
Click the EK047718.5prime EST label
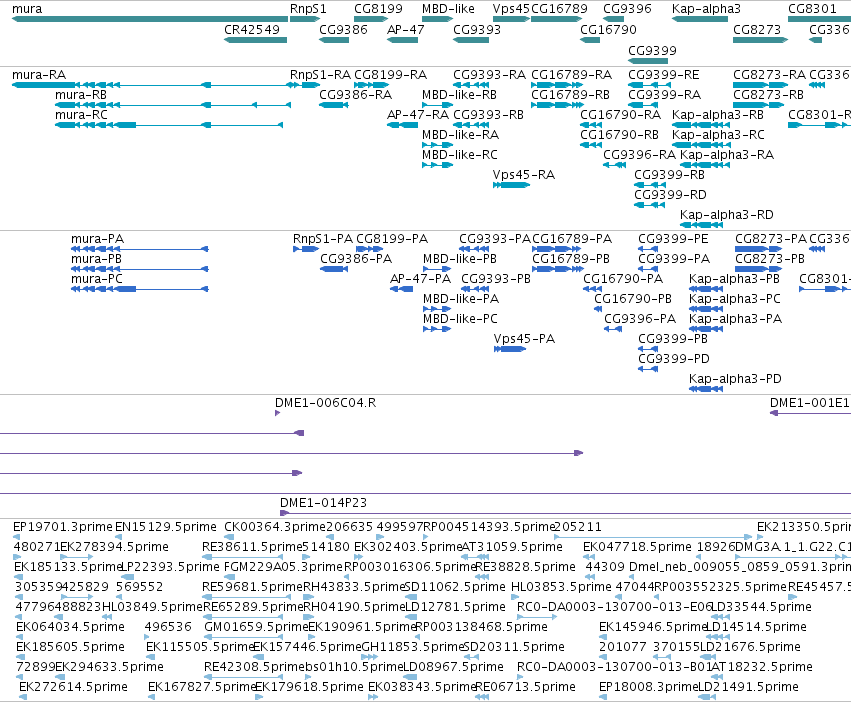[x=637, y=547]
